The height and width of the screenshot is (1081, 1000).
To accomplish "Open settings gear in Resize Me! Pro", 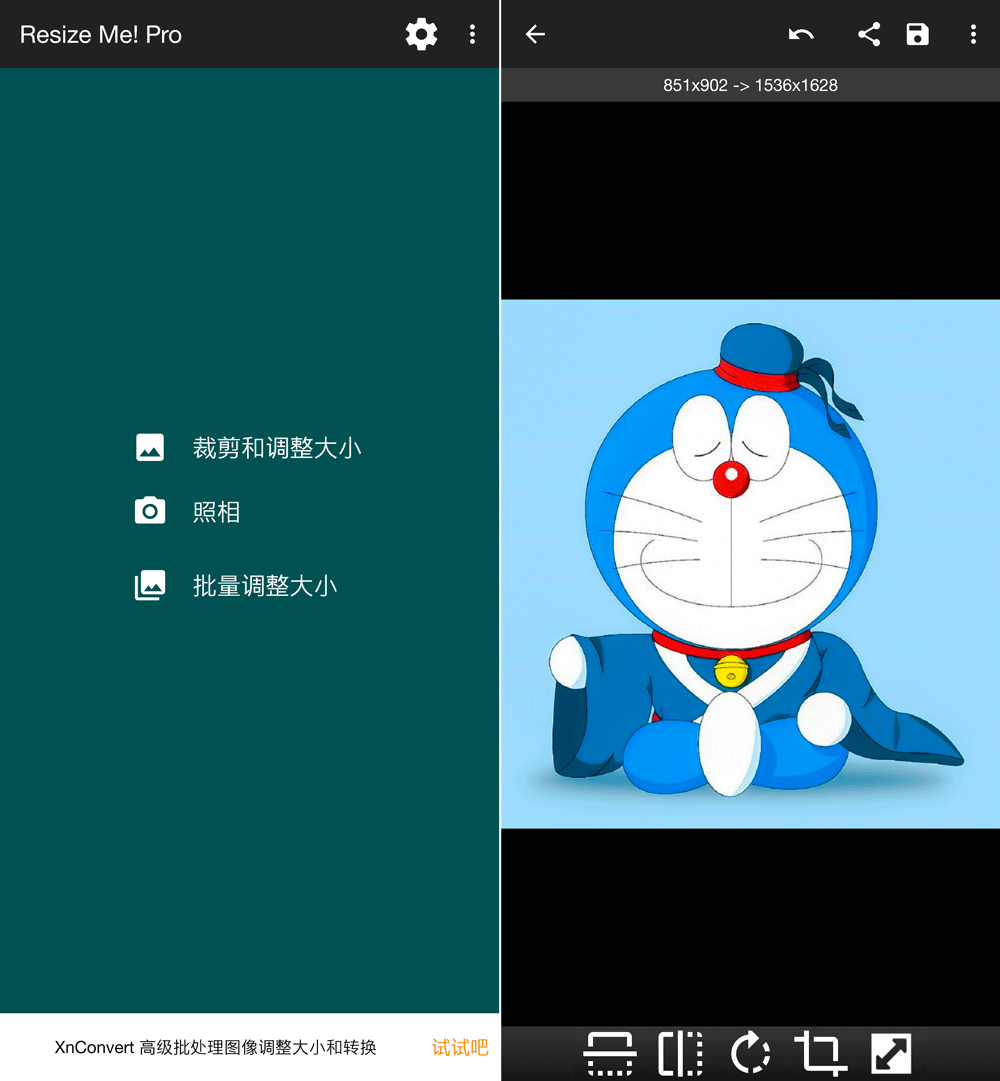I will pyautogui.click(x=421, y=34).
